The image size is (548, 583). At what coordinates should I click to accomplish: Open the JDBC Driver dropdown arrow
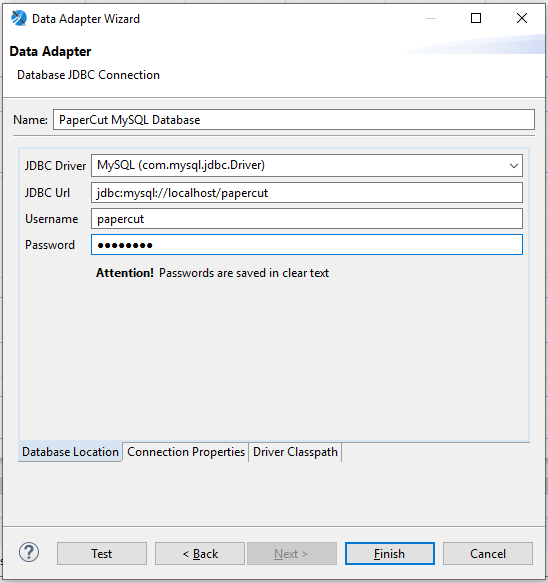(x=513, y=165)
